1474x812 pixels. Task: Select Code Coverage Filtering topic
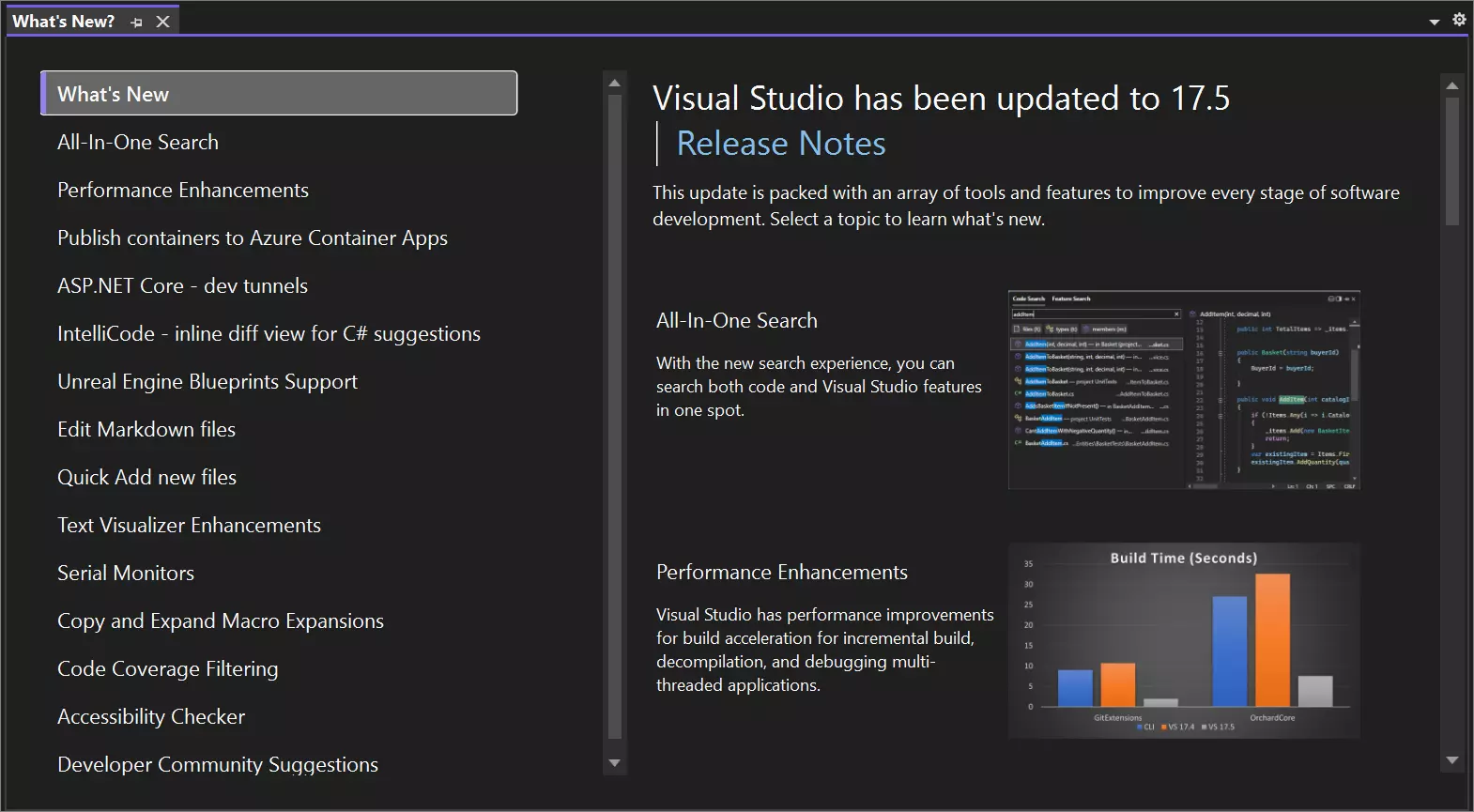168,668
